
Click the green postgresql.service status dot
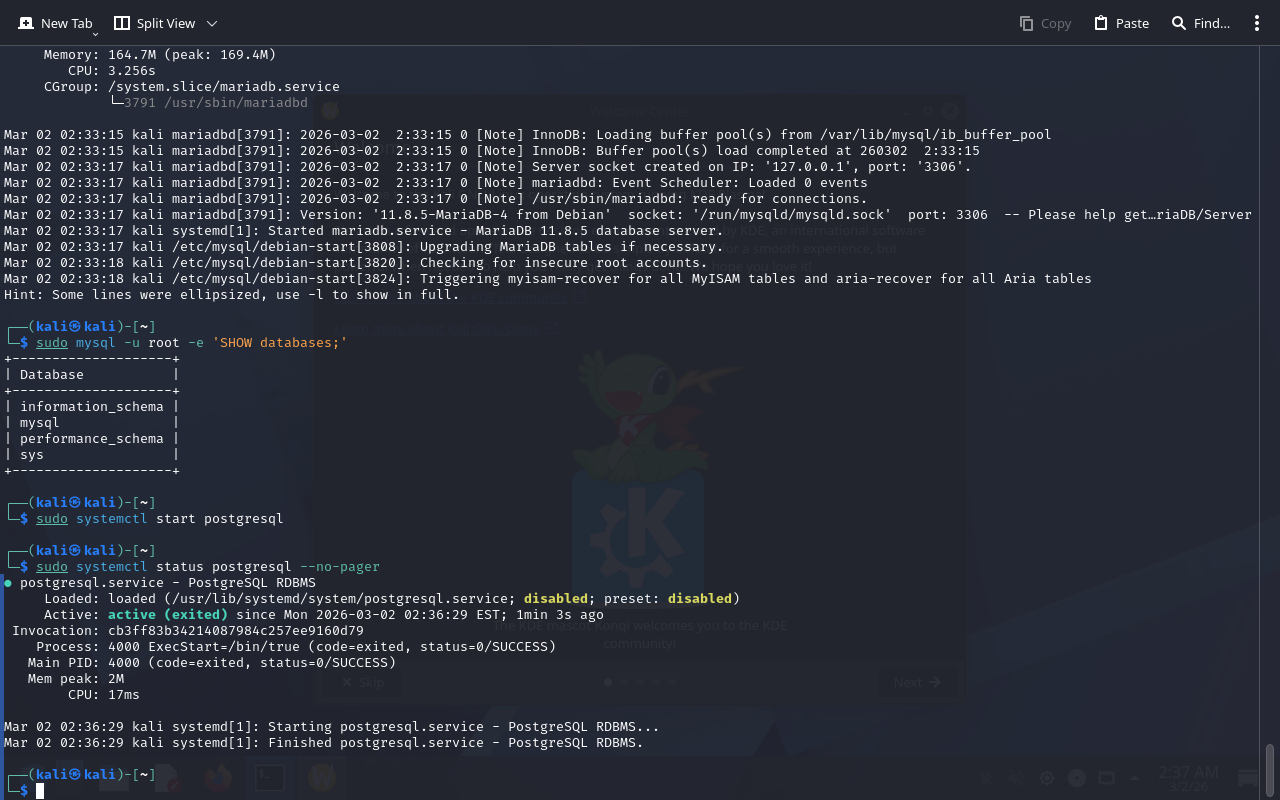click(x=8, y=583)
